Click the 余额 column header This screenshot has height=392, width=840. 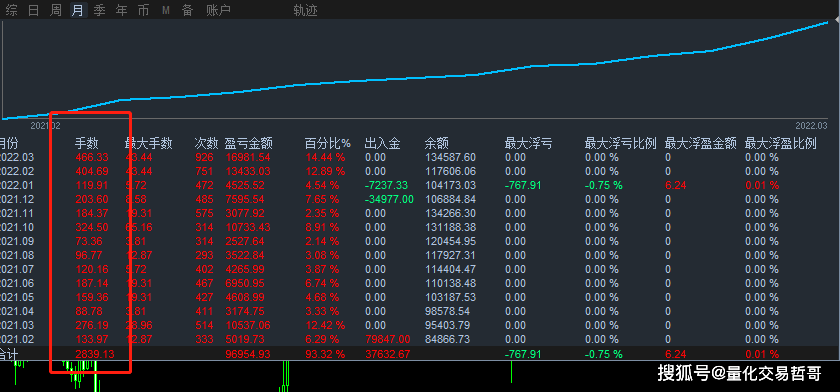coord(437,144)
